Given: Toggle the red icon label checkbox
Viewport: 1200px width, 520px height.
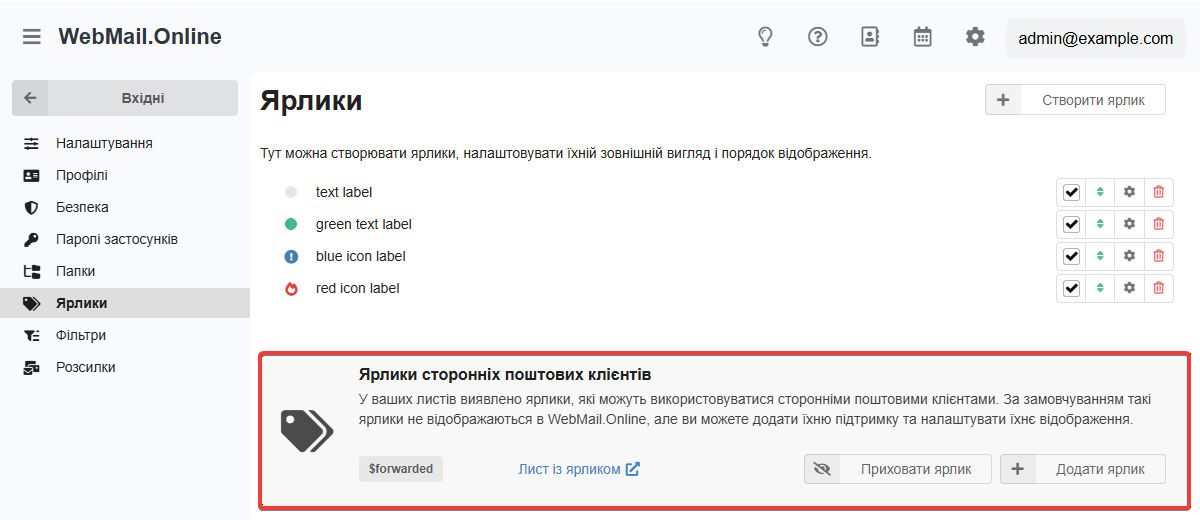Looking at the screenshot, I should 1072,288.
